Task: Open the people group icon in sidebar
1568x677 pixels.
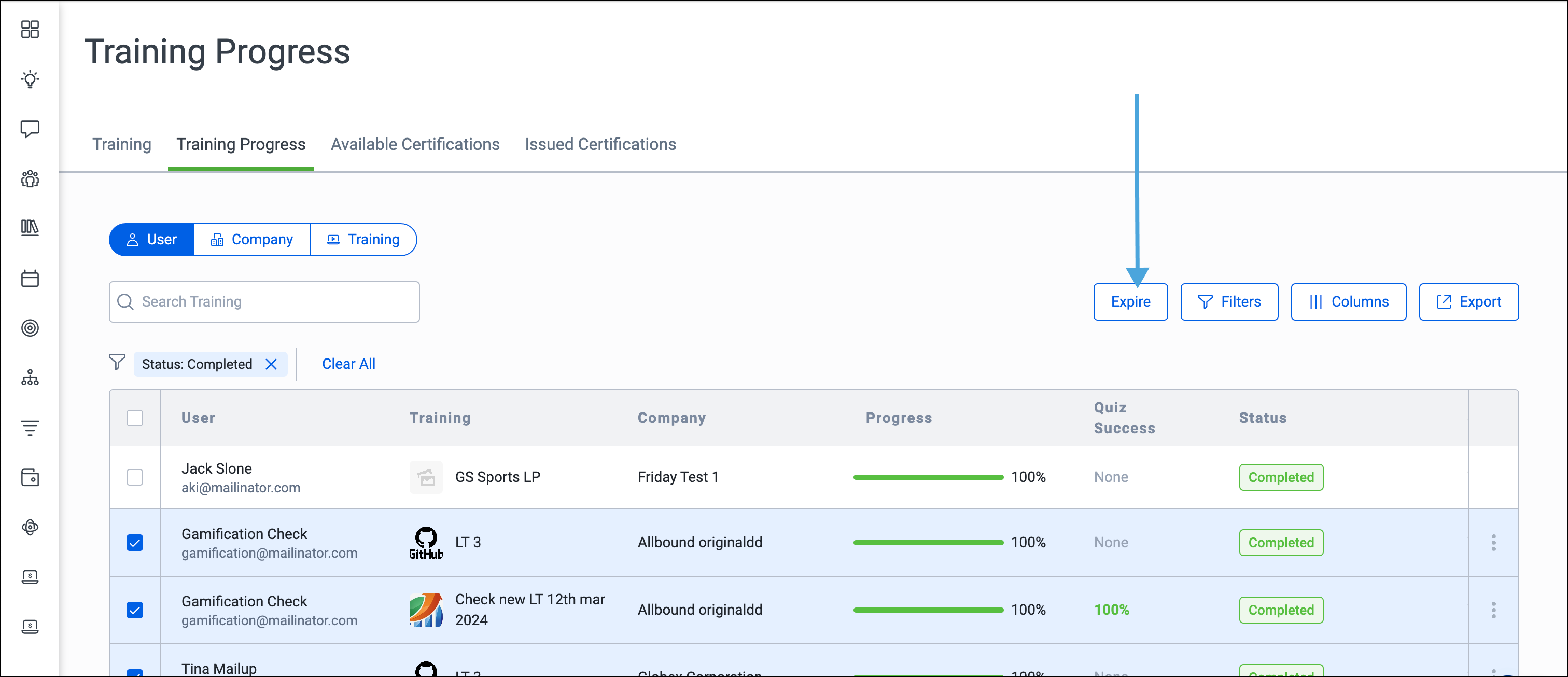Action: click(x=30, y=179)
